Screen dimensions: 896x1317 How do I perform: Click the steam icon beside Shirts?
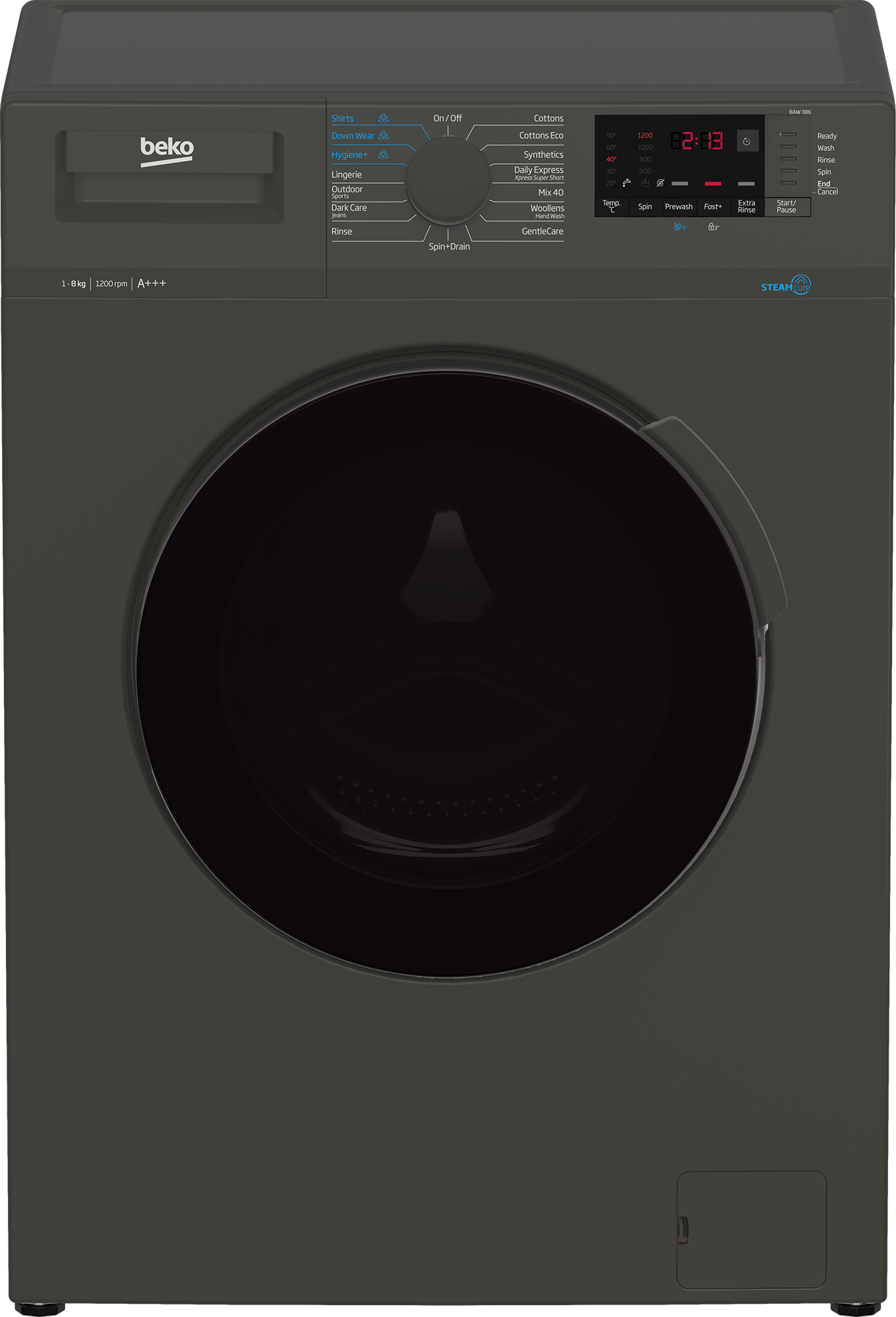383,119
